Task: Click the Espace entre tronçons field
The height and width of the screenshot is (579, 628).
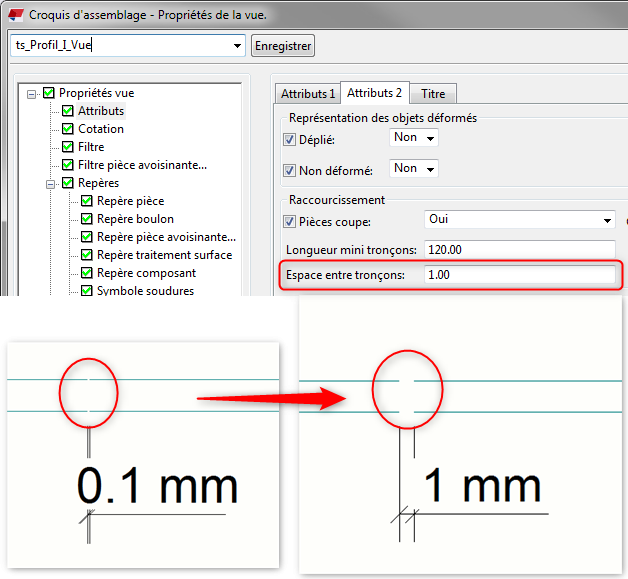Action: (x=518, y=275)
